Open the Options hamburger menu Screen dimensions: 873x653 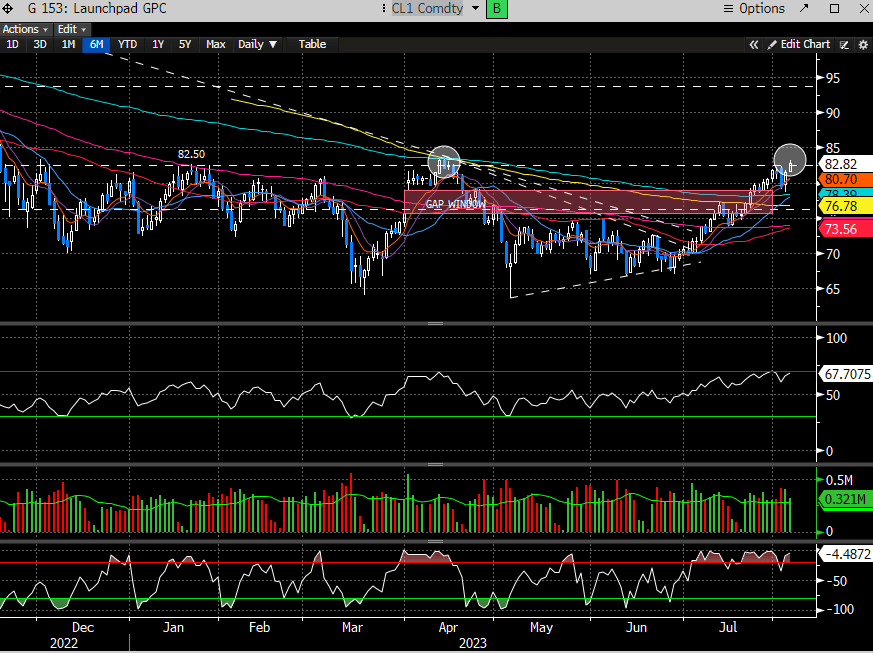(753, 8)
